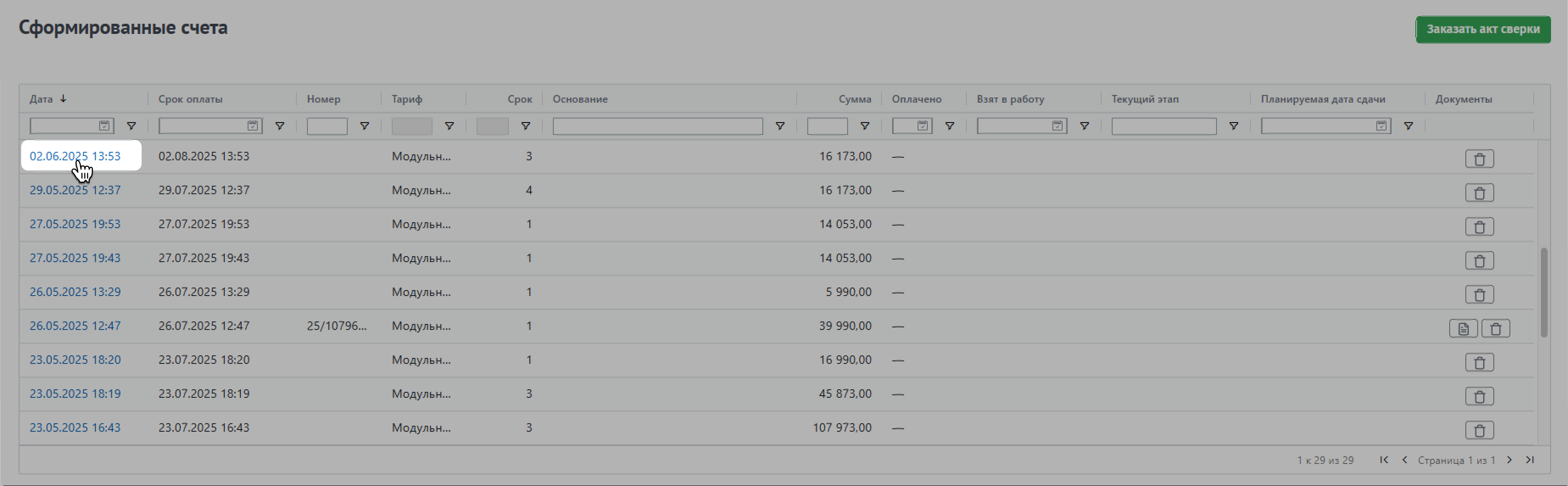Open filter menu for the Тариф column
Image resolution: width=1568 pixels, height=486 pixels.
[449, 126]
